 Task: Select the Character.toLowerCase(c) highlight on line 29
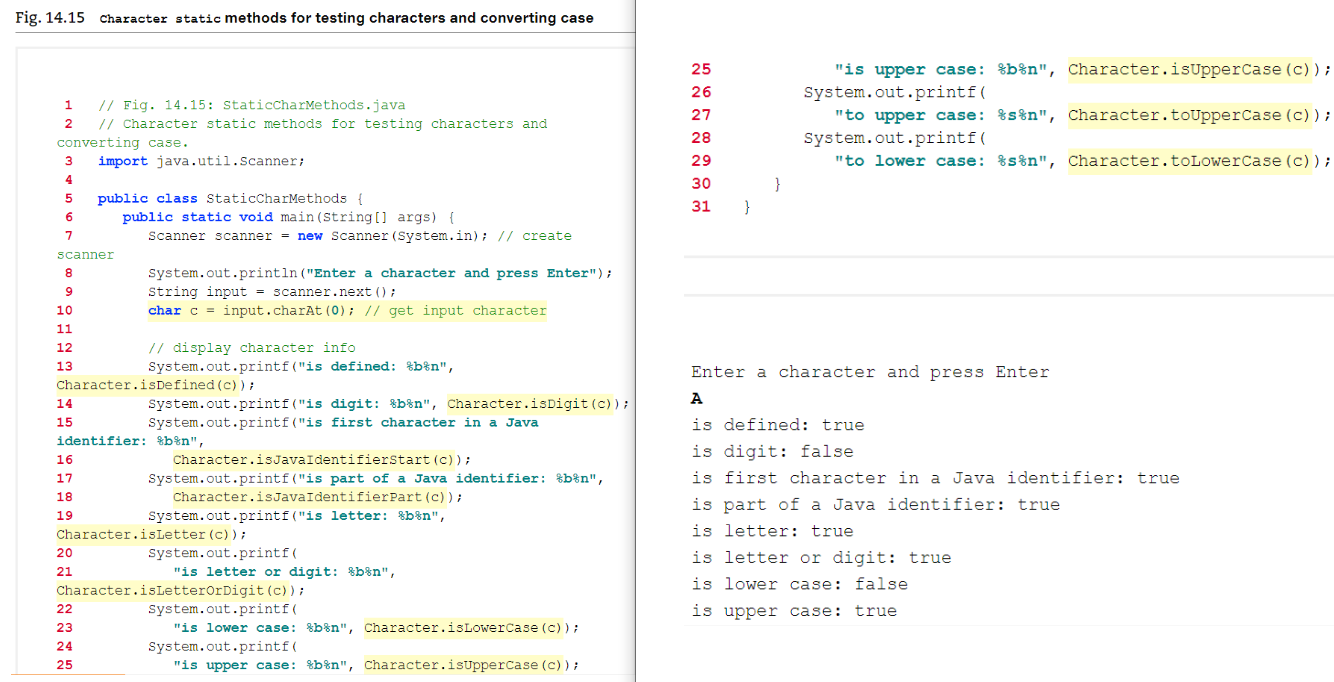(x=1192, y=160)
